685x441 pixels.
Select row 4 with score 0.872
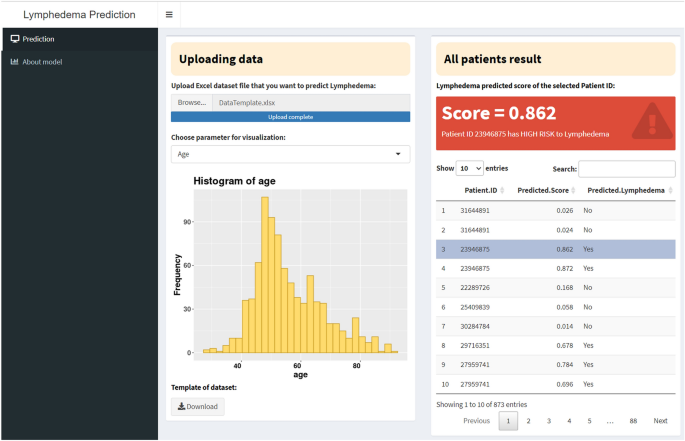(556, 268)
